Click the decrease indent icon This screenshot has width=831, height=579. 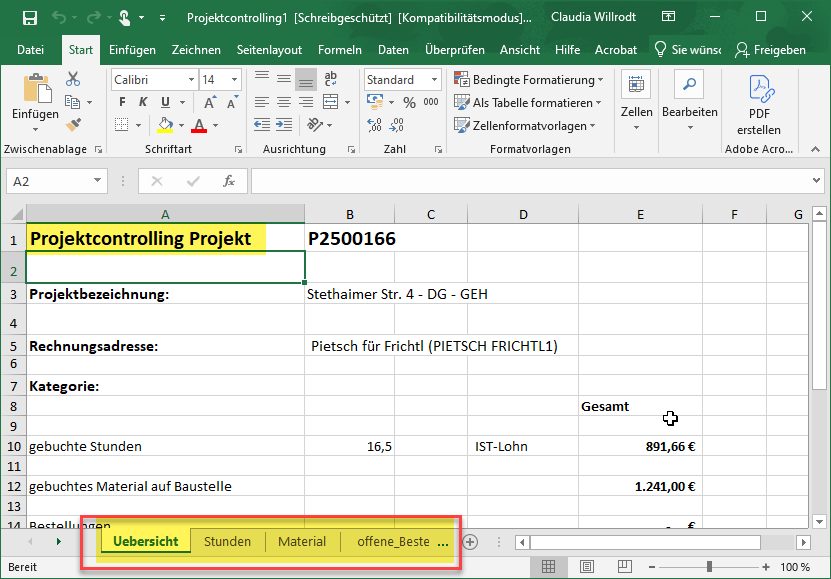tap(262, 124)
